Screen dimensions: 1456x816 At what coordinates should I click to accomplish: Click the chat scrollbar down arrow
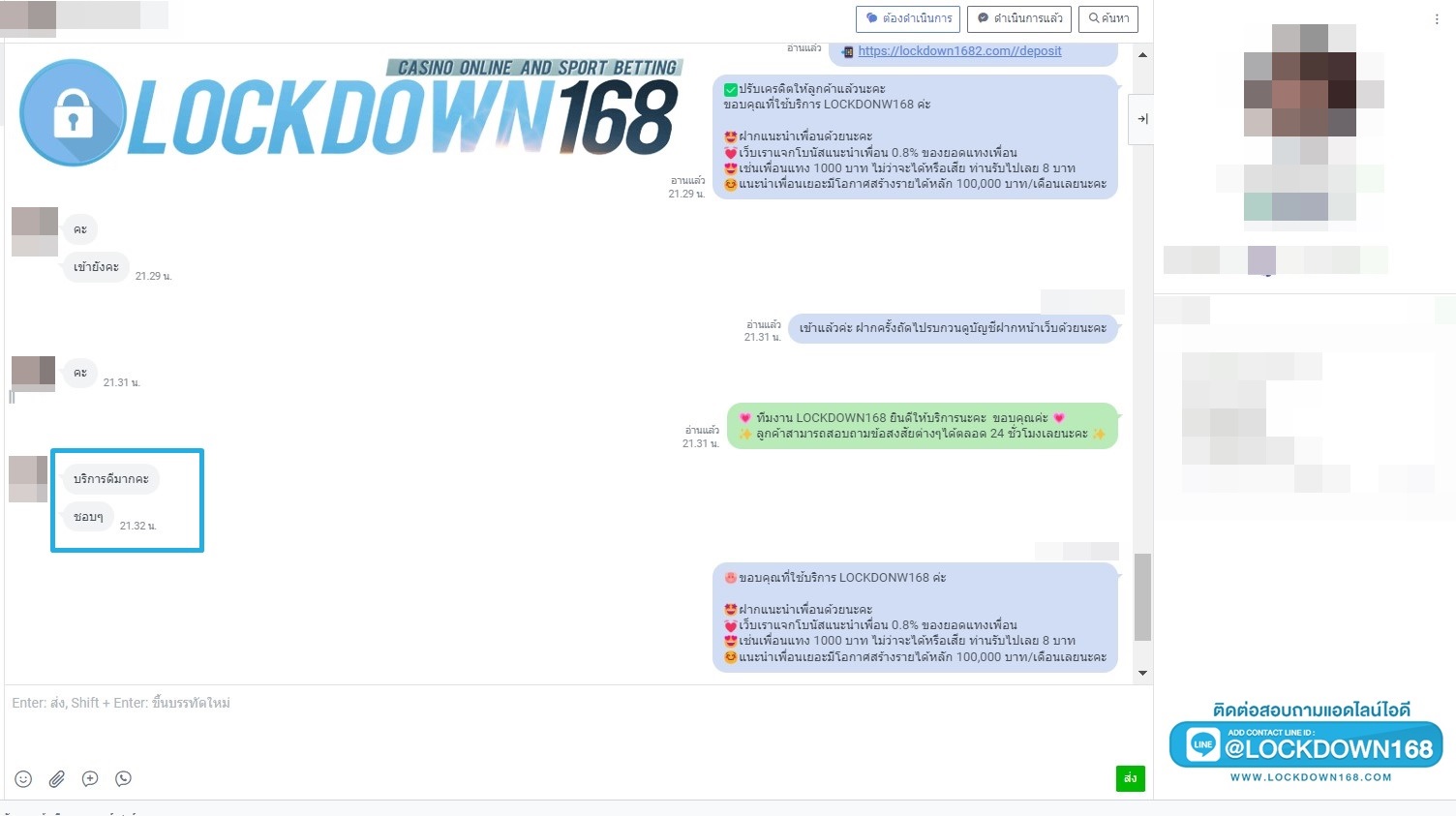click(1142, 673)
